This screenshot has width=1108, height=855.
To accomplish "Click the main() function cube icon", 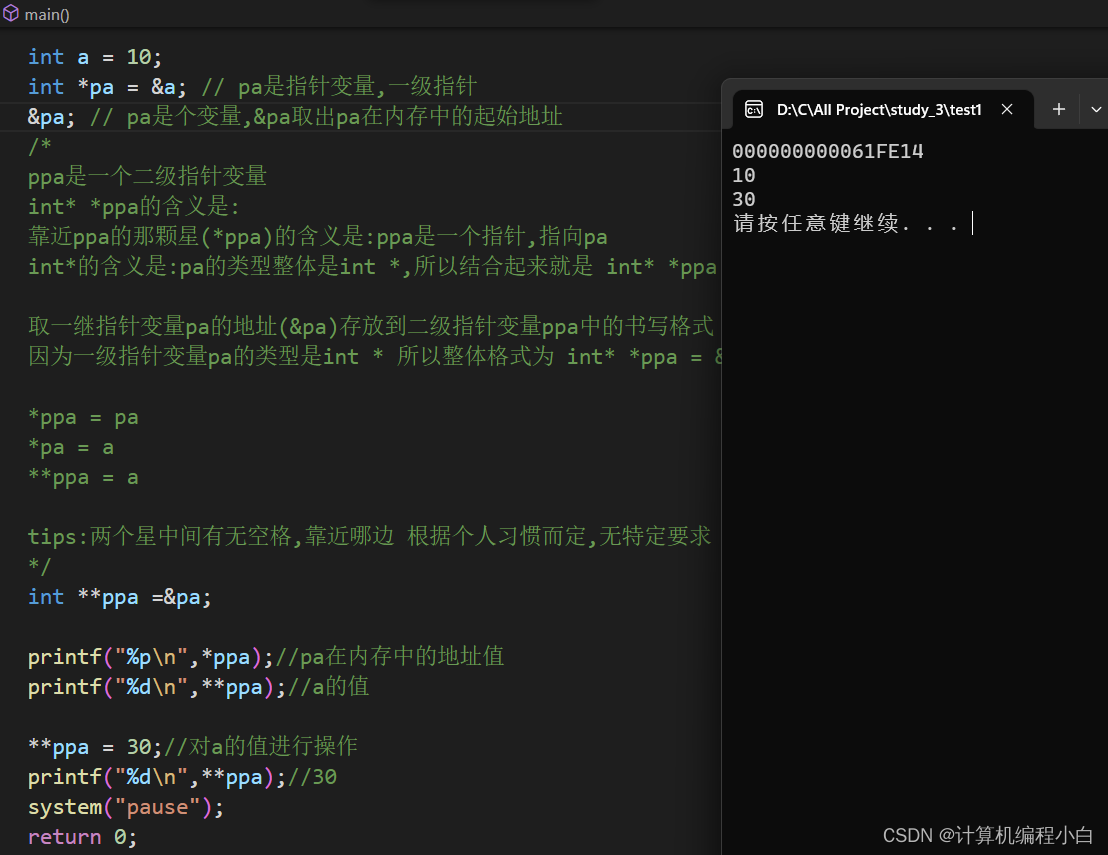I will click(11, 13).
